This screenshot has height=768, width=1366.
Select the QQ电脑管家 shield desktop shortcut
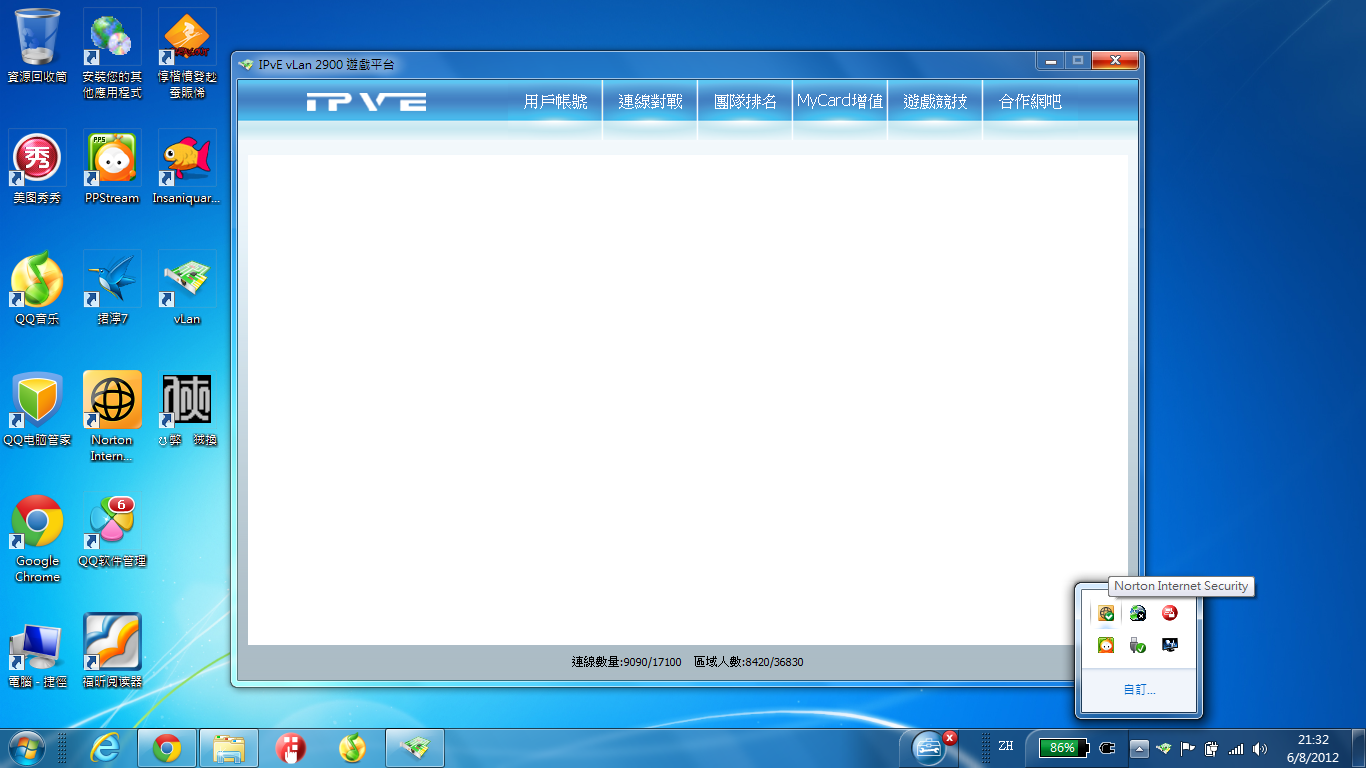pos(37,410)
